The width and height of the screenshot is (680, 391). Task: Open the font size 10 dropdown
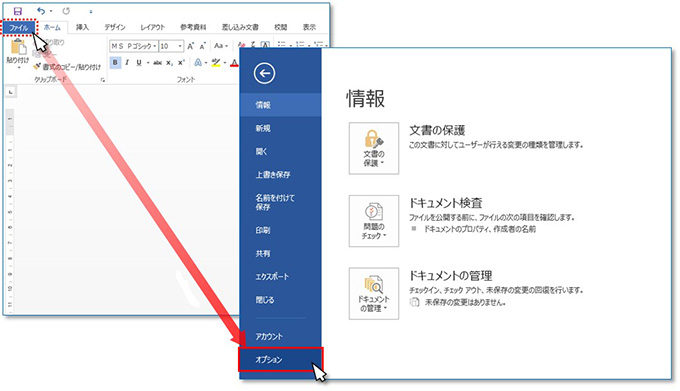click(x=180, y=46)
